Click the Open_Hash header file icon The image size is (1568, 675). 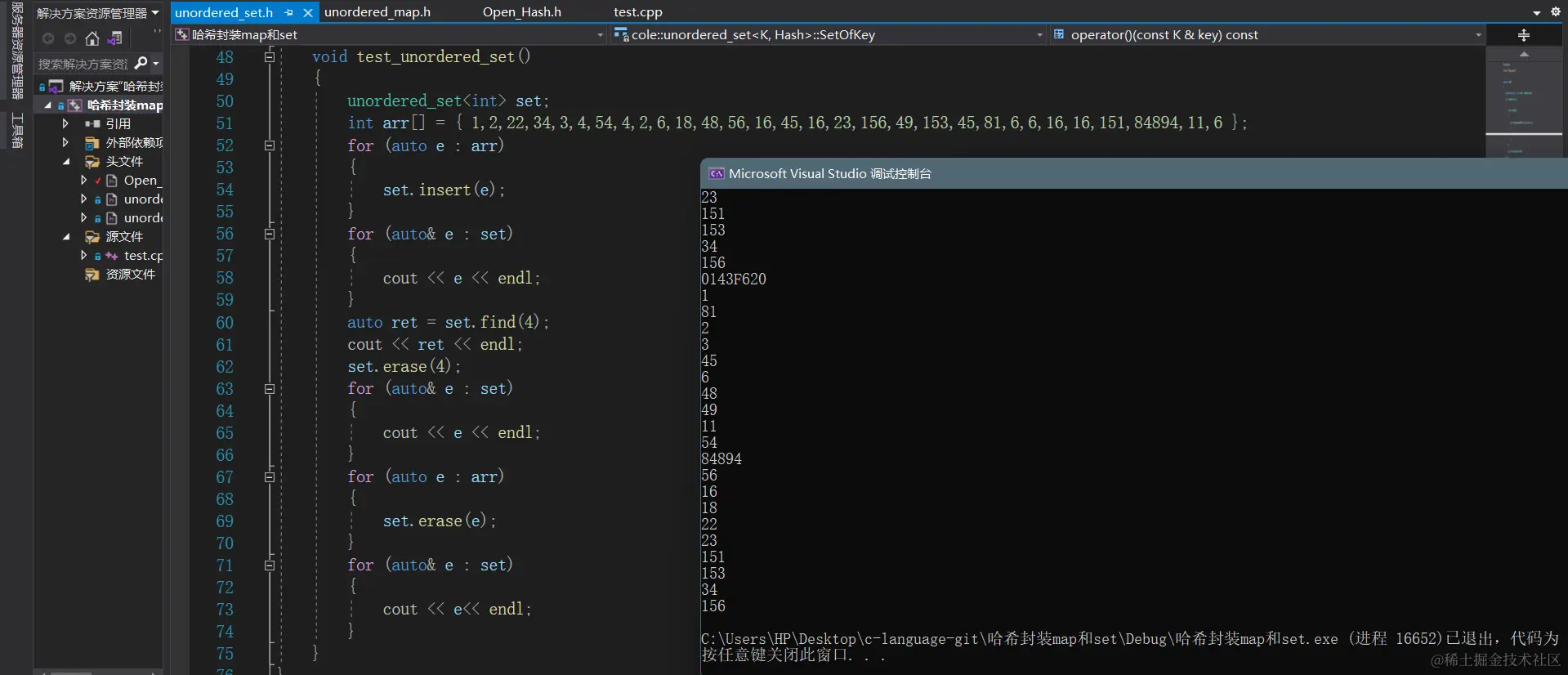click(112, 181)
